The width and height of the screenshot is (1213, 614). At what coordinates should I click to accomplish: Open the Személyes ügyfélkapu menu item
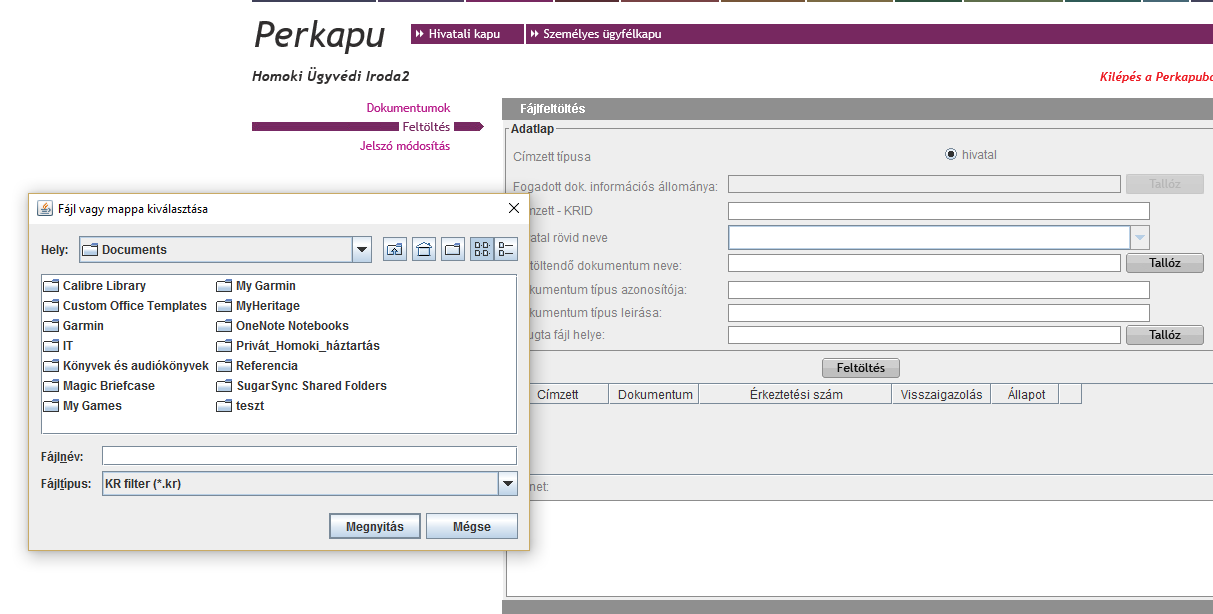(x=599, y=34)
